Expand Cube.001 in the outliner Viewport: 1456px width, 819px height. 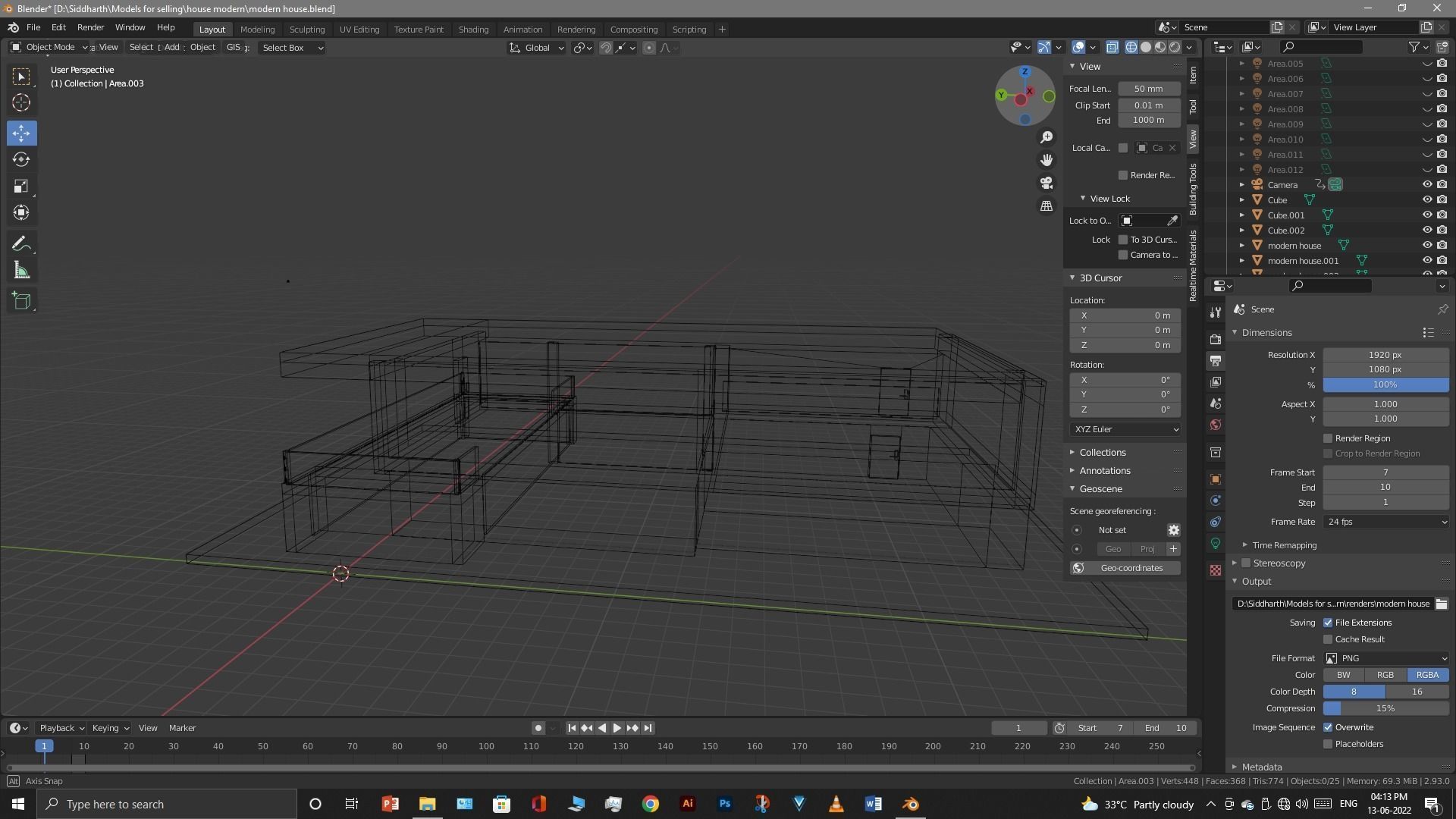[1241, 215]
